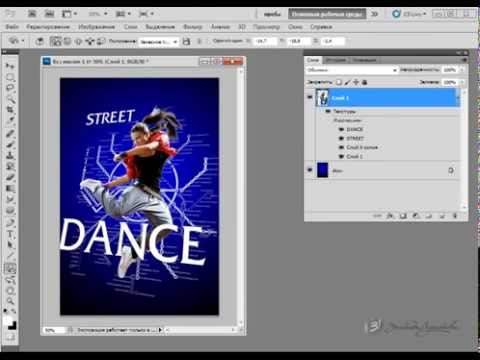Screen dimensions: 480x360
Task: Open the Изображение menu
Action: coord(97,27)
